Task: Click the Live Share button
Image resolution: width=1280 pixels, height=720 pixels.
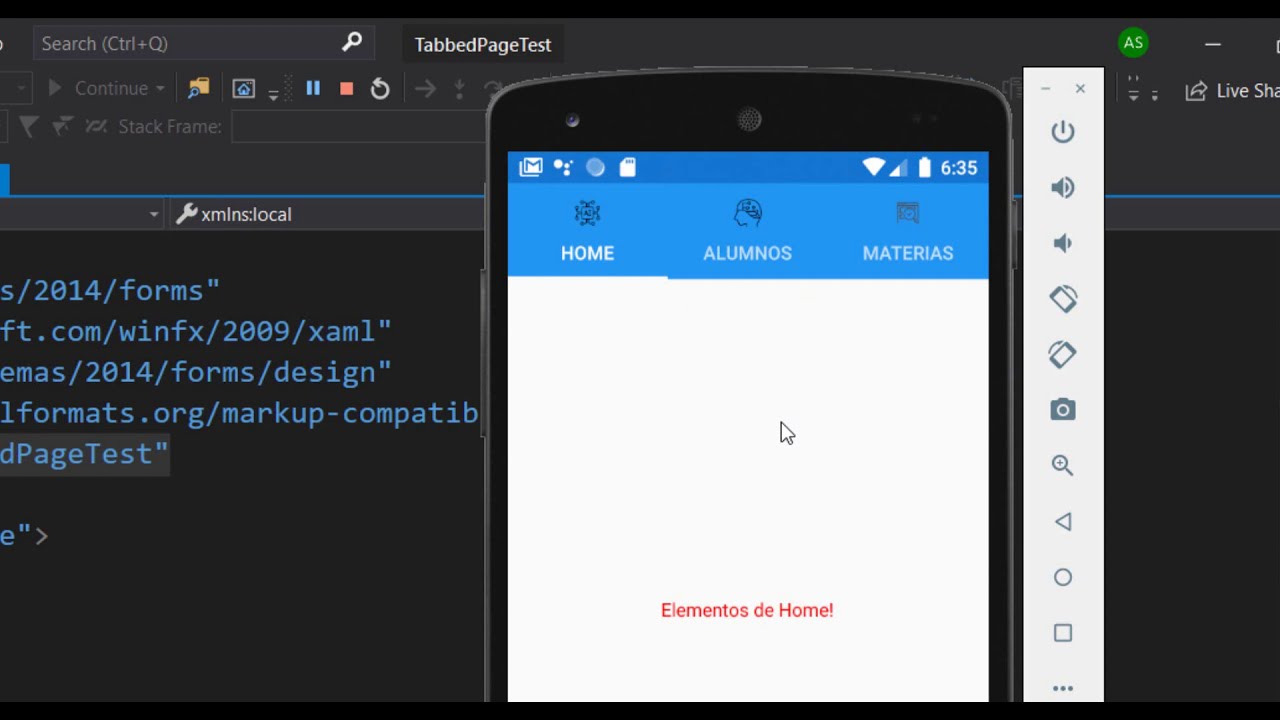Action: click(1232, 91)
